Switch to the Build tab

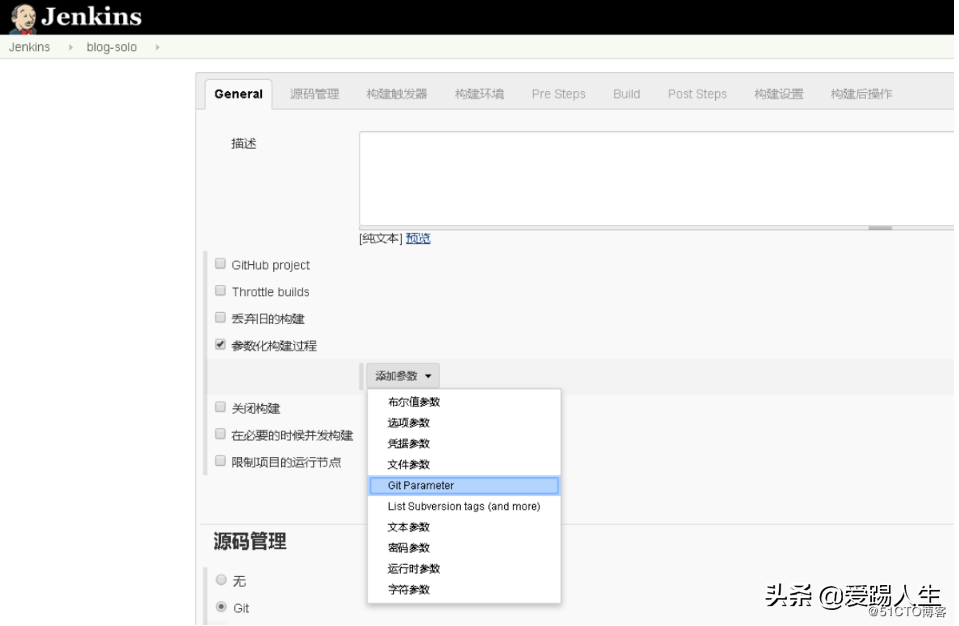627,94
